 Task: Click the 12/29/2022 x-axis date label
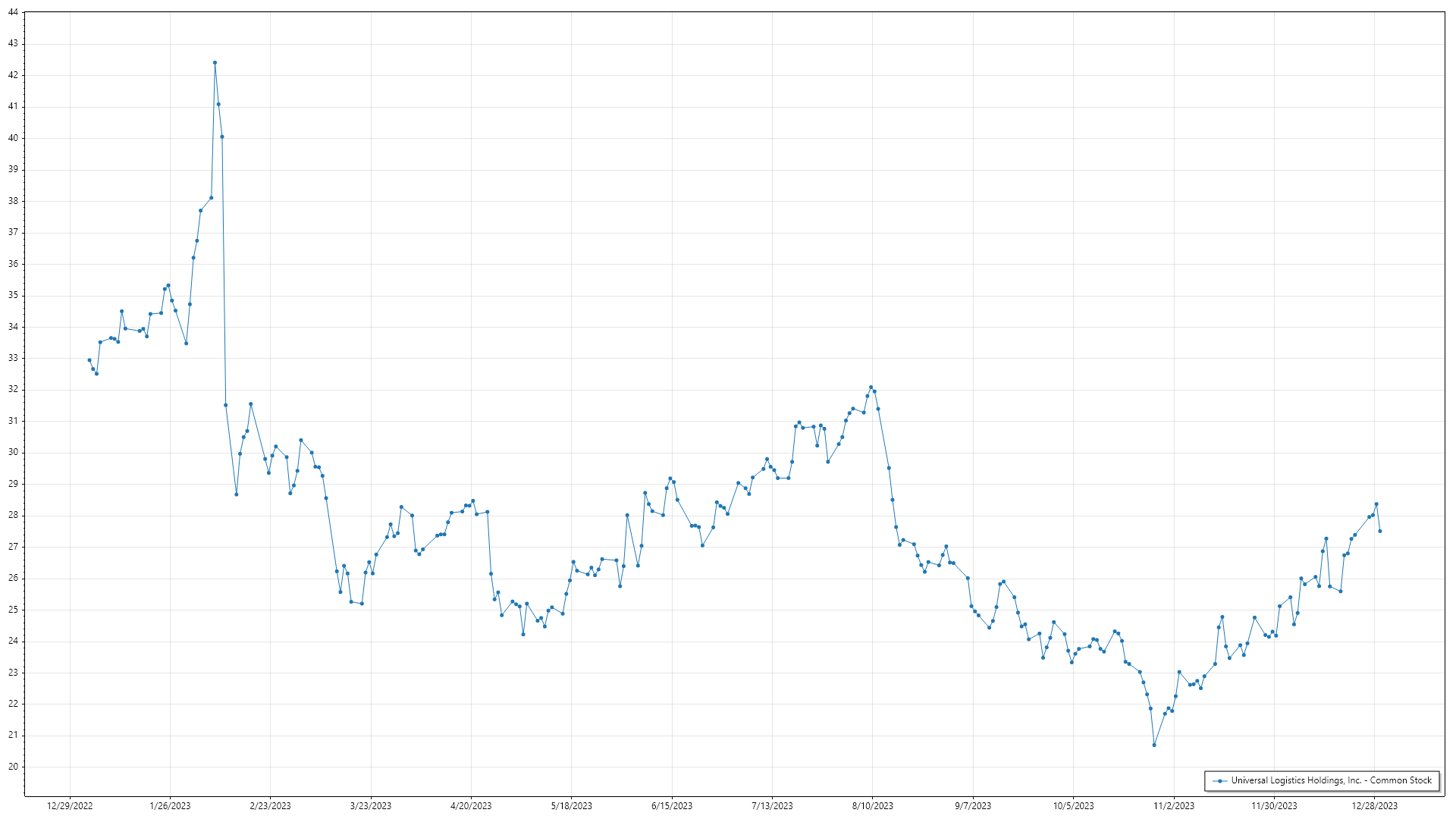click(x=70, y=806)
